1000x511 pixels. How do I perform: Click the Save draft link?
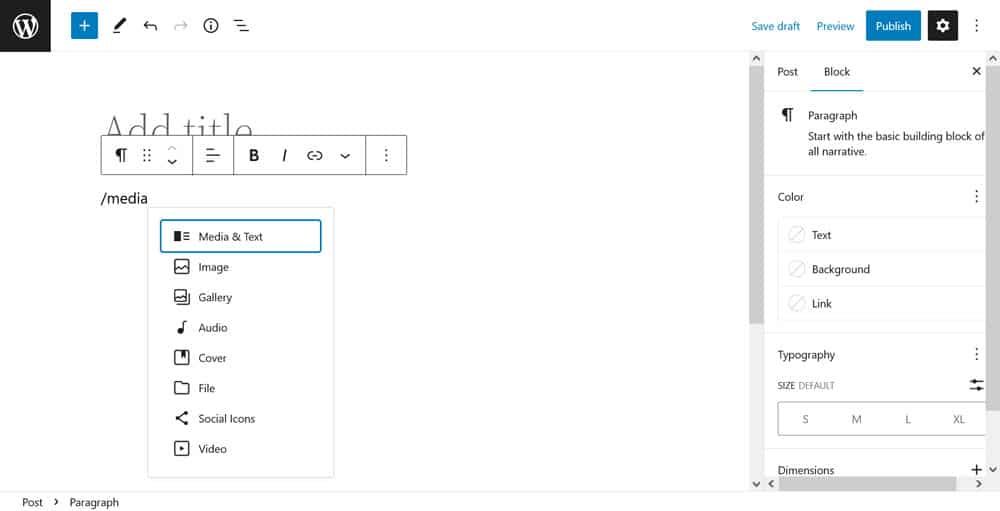pos(776,26)
